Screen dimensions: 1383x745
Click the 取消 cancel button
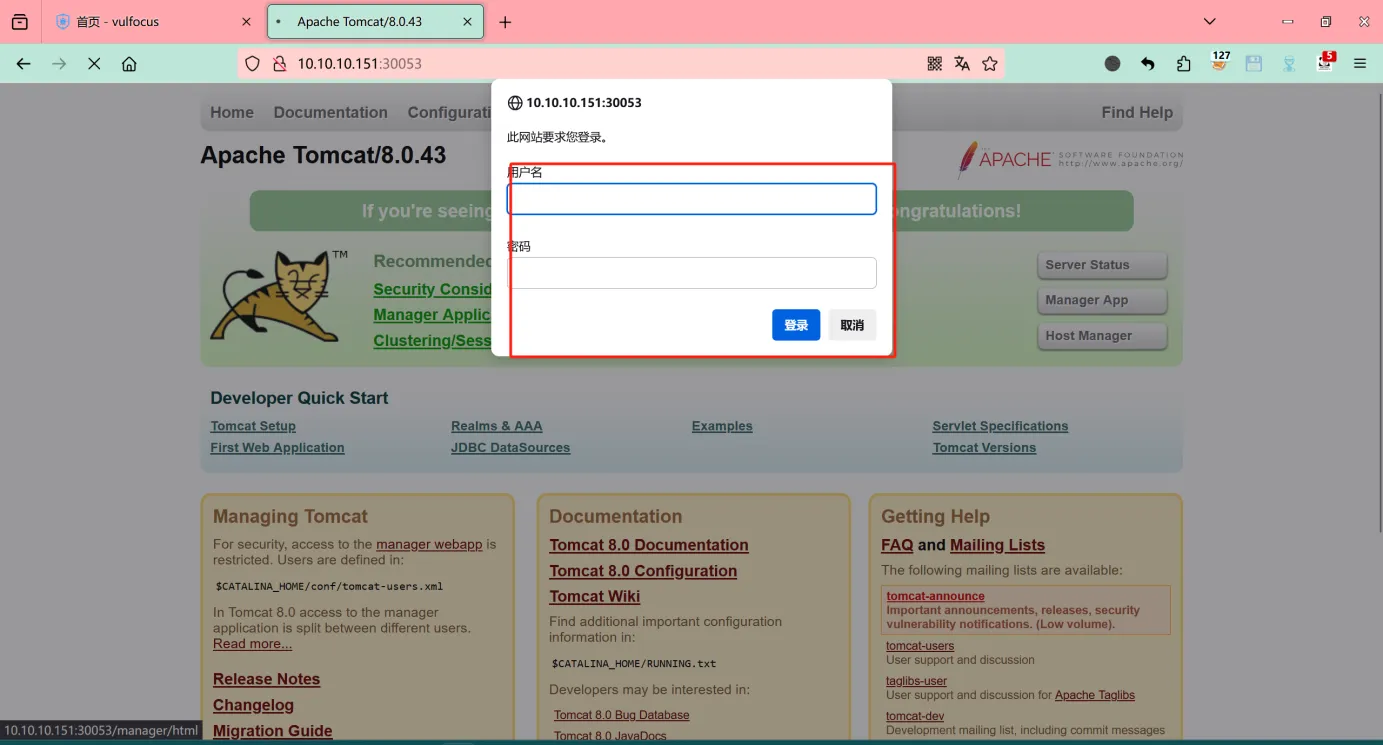click(x=852, y=325)
